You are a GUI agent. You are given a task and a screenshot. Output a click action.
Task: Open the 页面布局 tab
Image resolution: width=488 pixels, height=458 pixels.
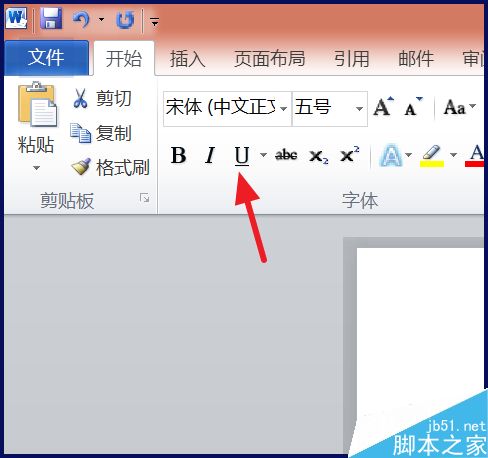pos(269,59)
